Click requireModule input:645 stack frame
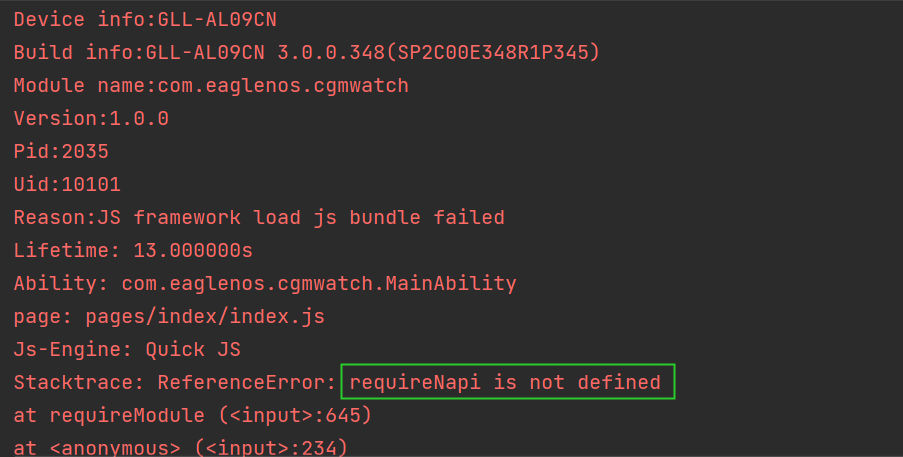903x457 pixels. [193, 416]
